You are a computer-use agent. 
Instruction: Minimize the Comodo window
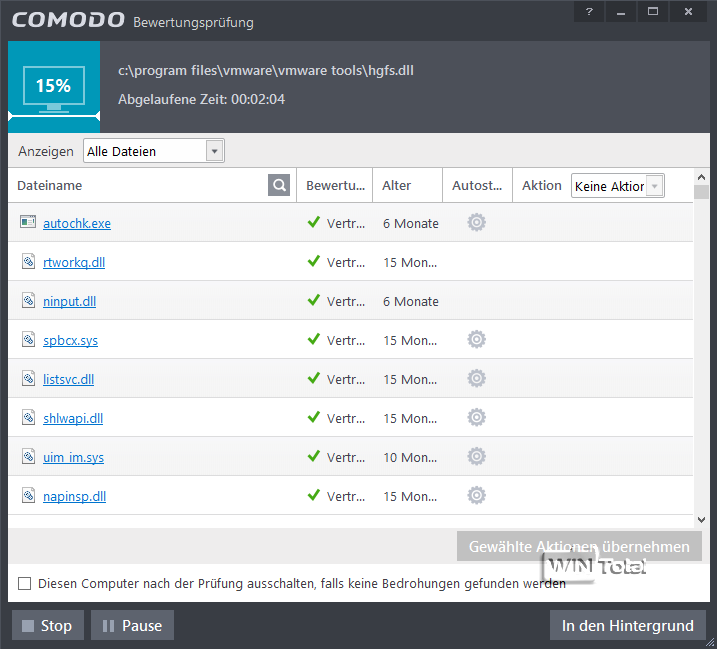[x=621, y=11]
